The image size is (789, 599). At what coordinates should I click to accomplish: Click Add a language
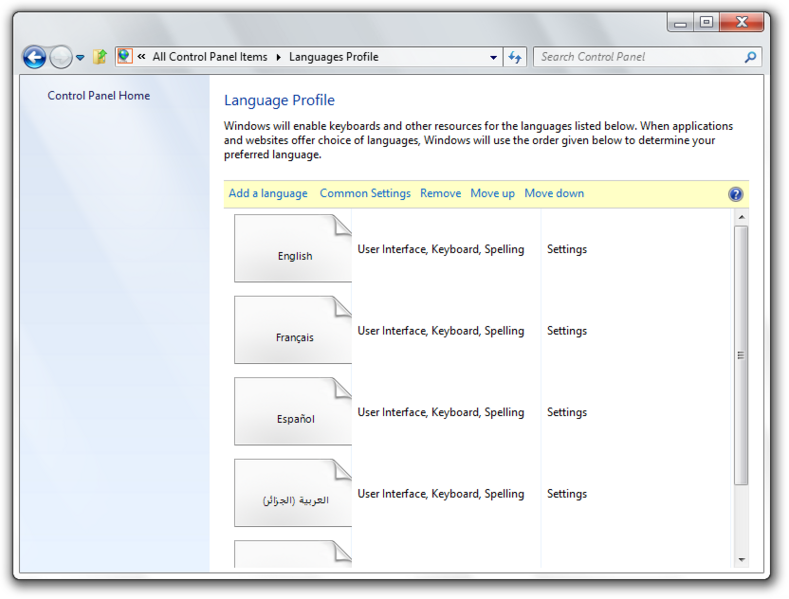click(x=268, y=194)
